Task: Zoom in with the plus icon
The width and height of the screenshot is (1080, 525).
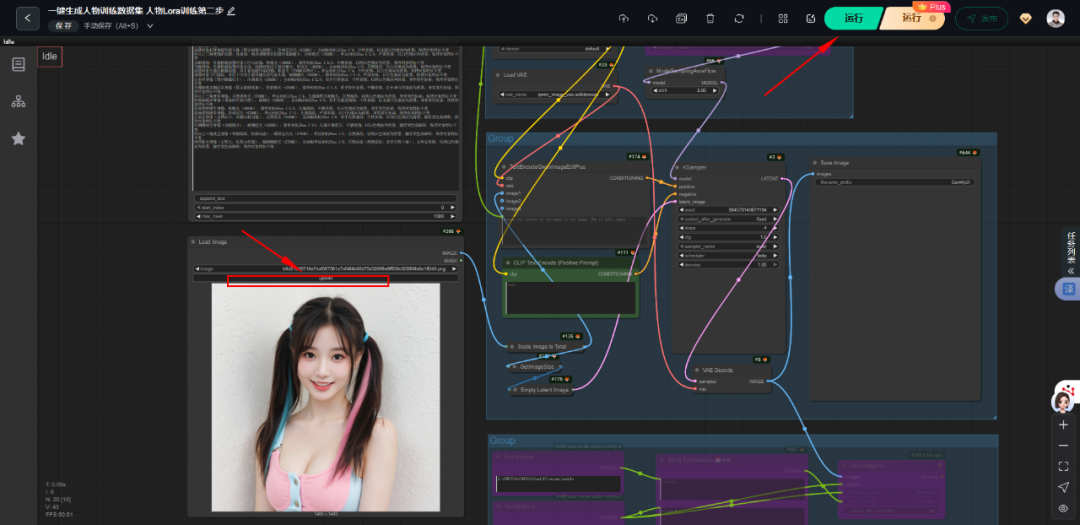Action: 1063,425
